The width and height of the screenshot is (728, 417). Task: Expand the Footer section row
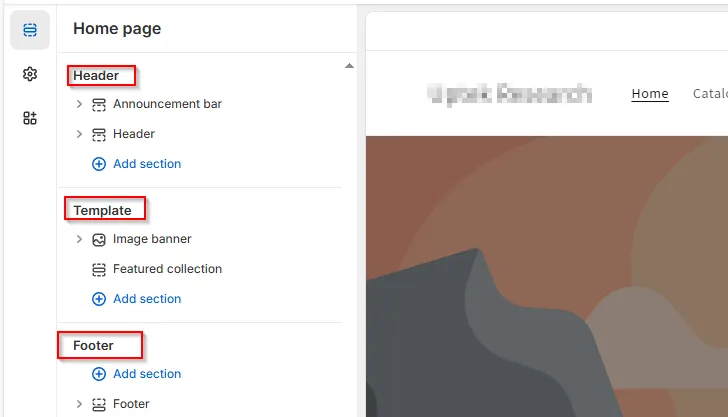click(79, 404)
